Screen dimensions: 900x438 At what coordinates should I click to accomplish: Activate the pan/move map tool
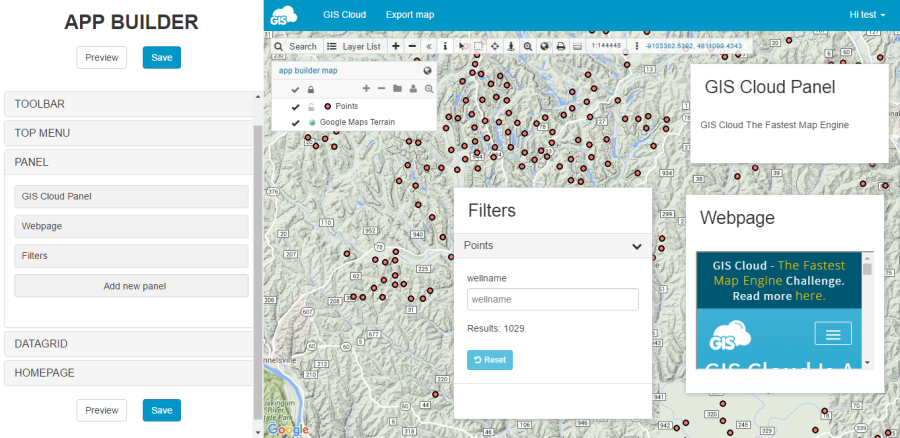click(x=494, y=46)
